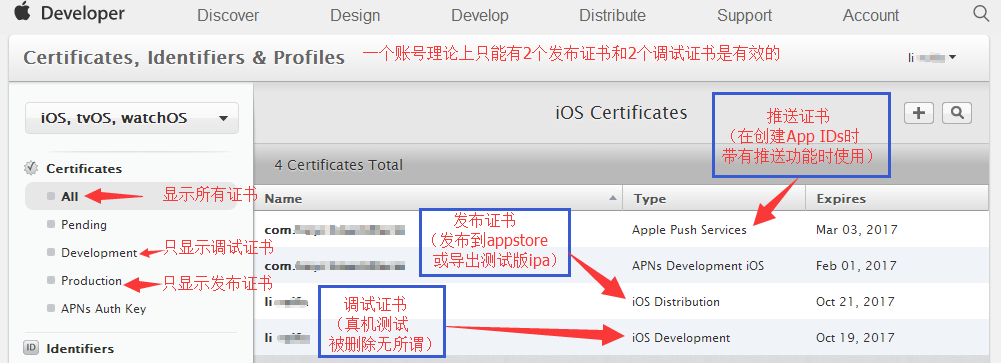Click expiry date Oct 19, 2017

[x=856, y=337]
